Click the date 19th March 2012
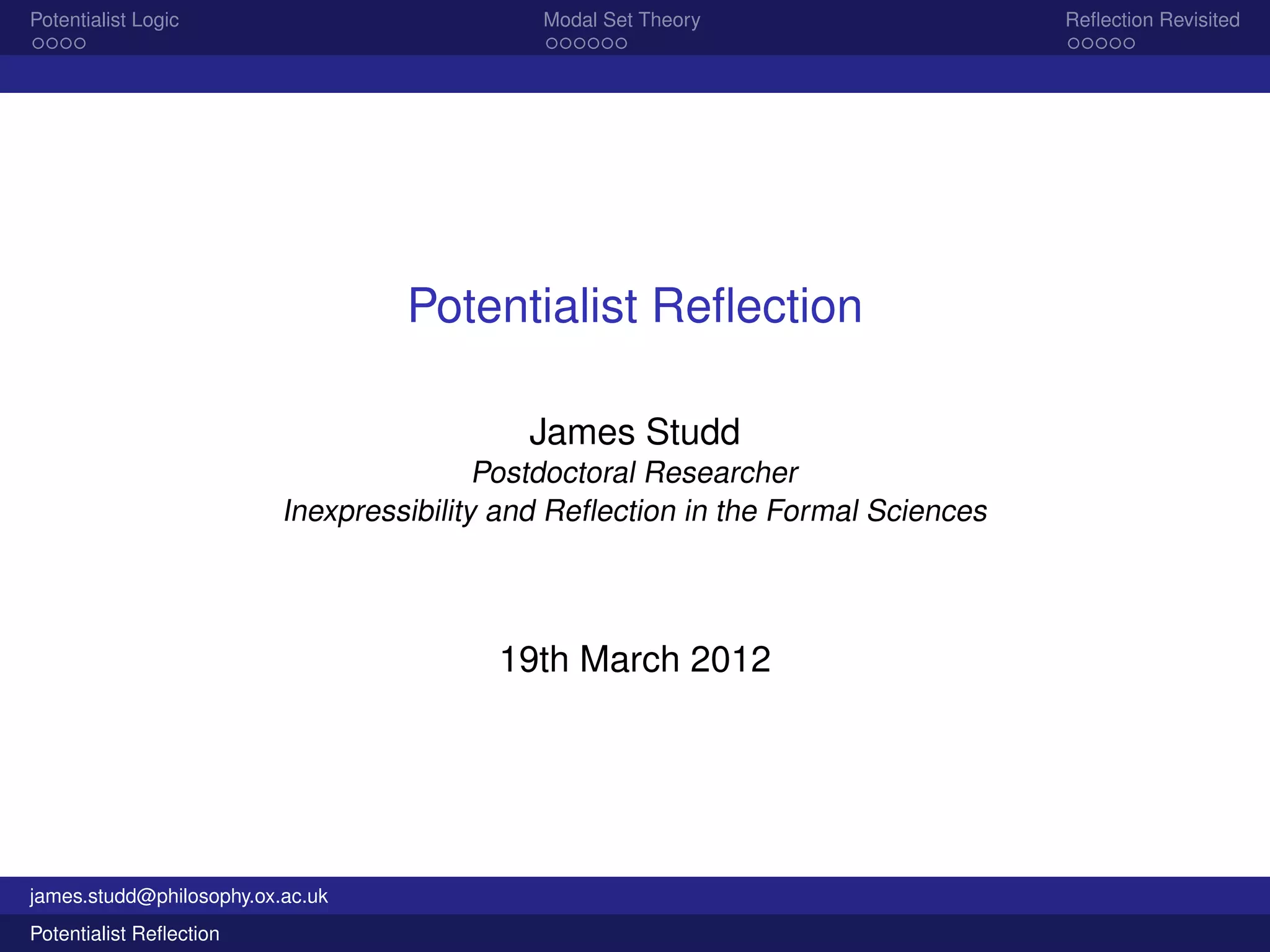This screenshot has width=1270, height=952. 634,658
